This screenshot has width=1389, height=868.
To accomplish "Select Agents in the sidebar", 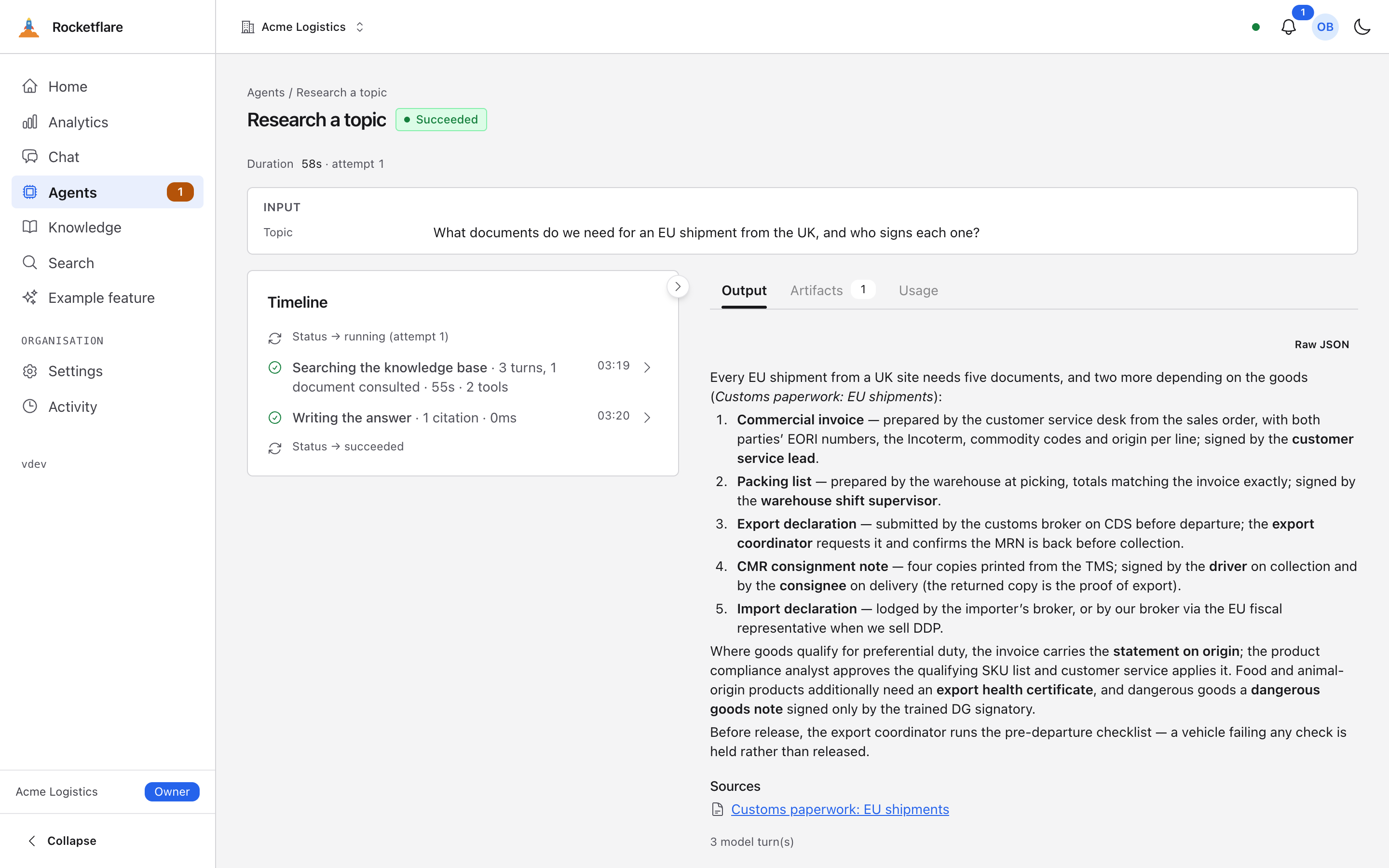I will tap(108, 192).
